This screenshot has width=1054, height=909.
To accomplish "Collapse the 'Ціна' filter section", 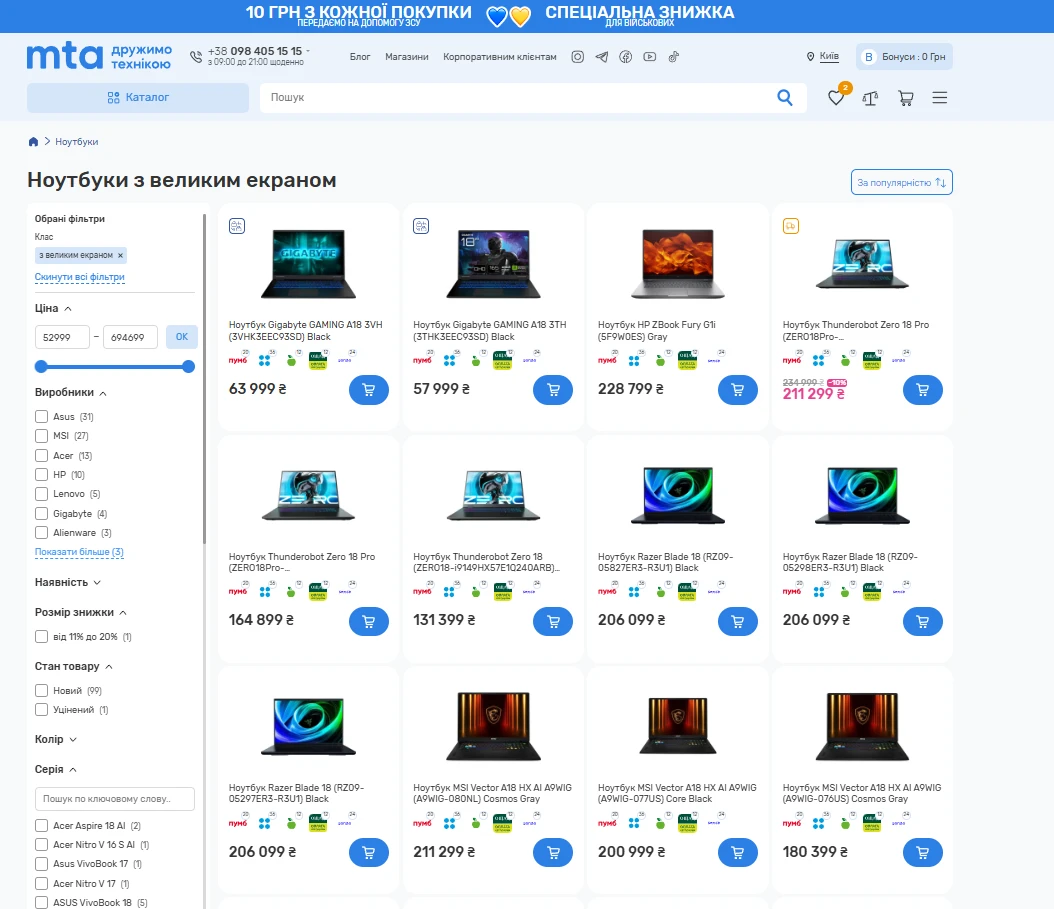I will tap(54, 309).
